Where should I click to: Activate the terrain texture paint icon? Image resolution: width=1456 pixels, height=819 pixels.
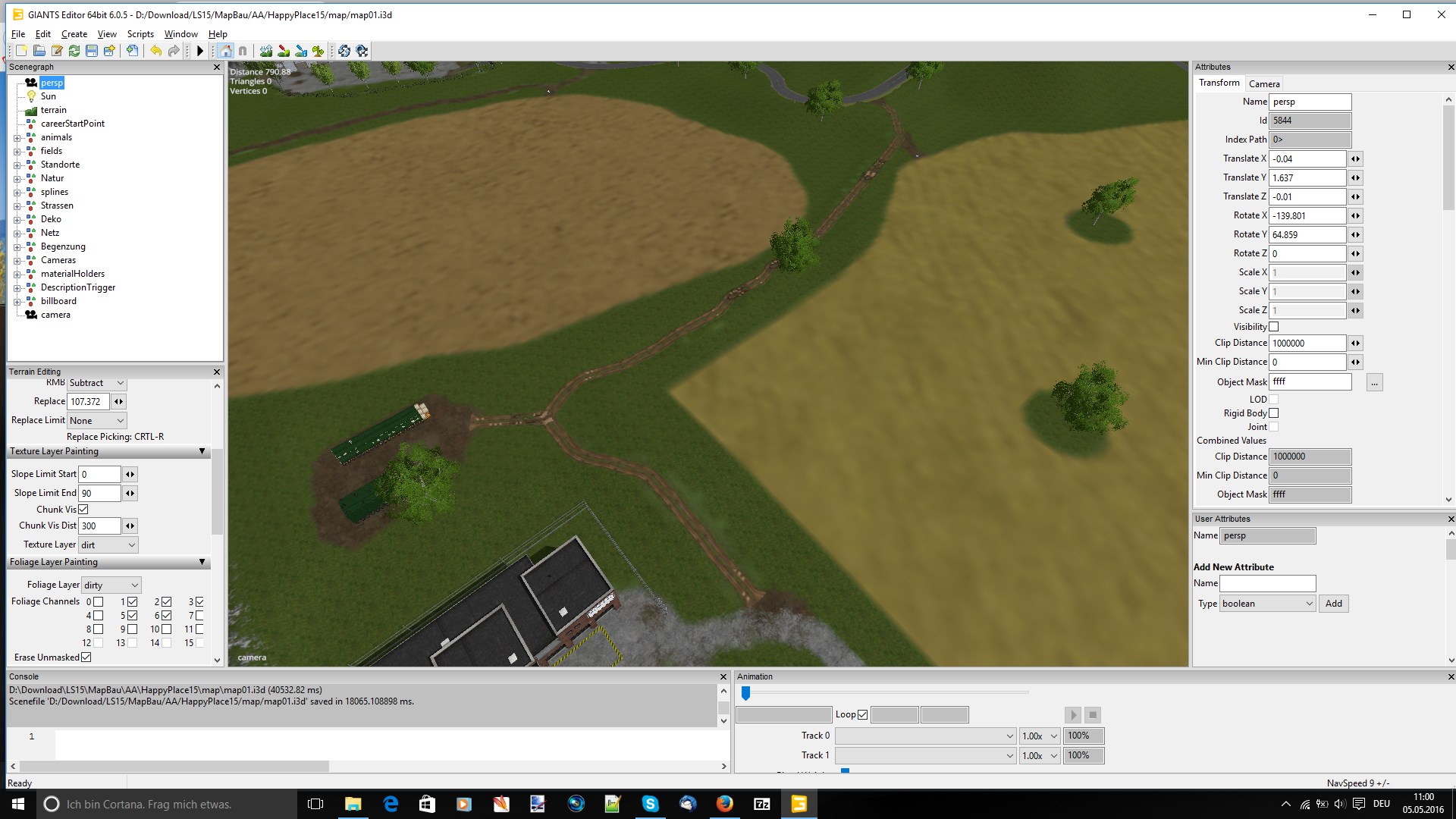[x=284, y=51]
